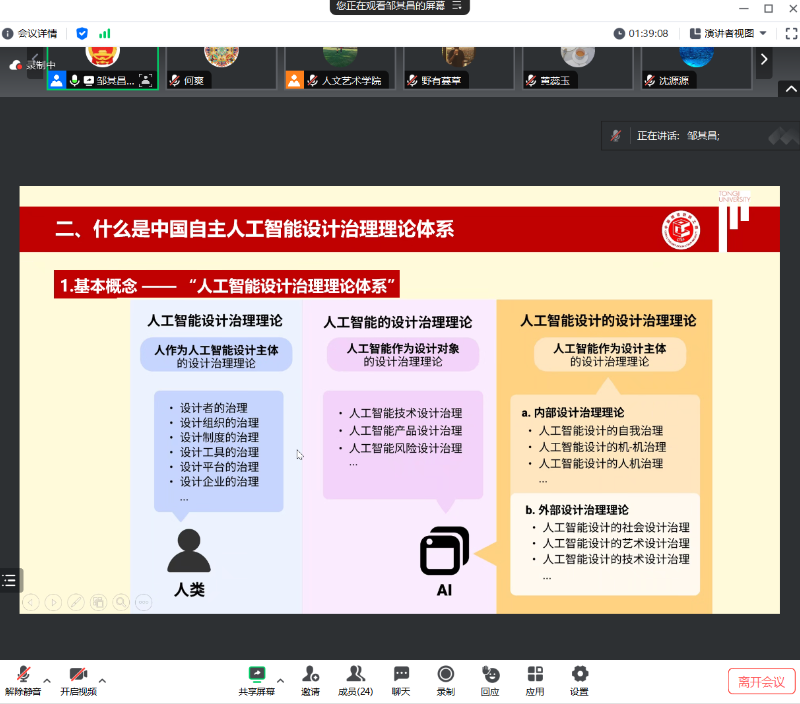
Task: Click the 离开会议 leave meeting button
Action: 761,681
